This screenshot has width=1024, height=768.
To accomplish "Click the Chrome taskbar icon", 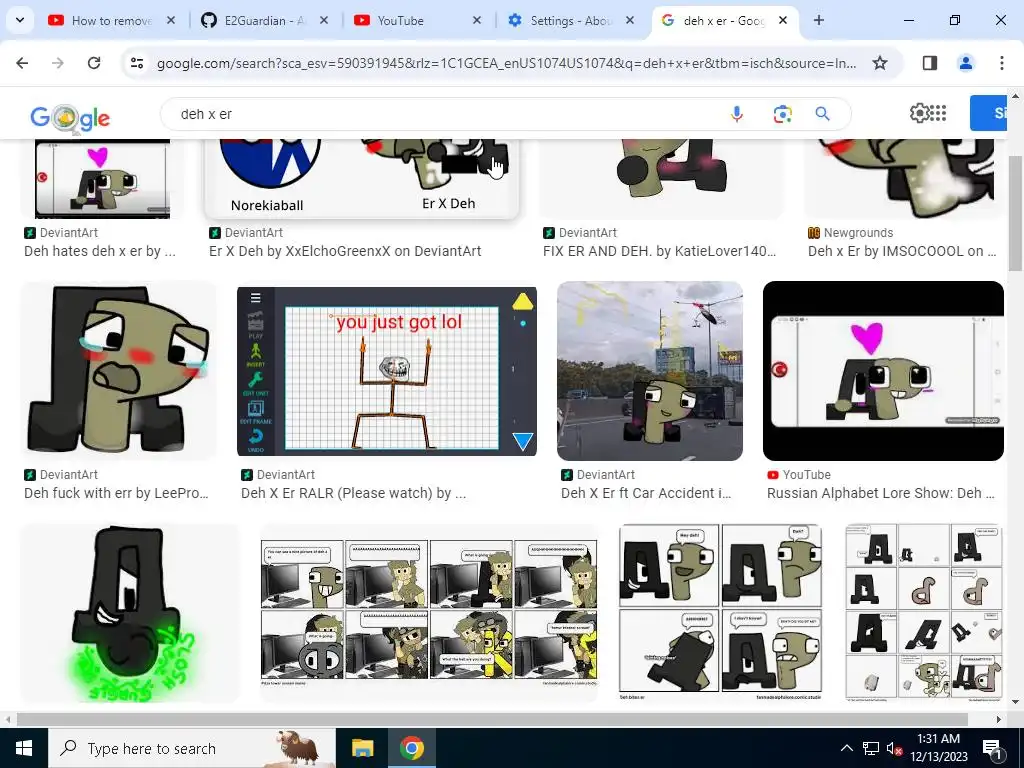I will [411, 748].
